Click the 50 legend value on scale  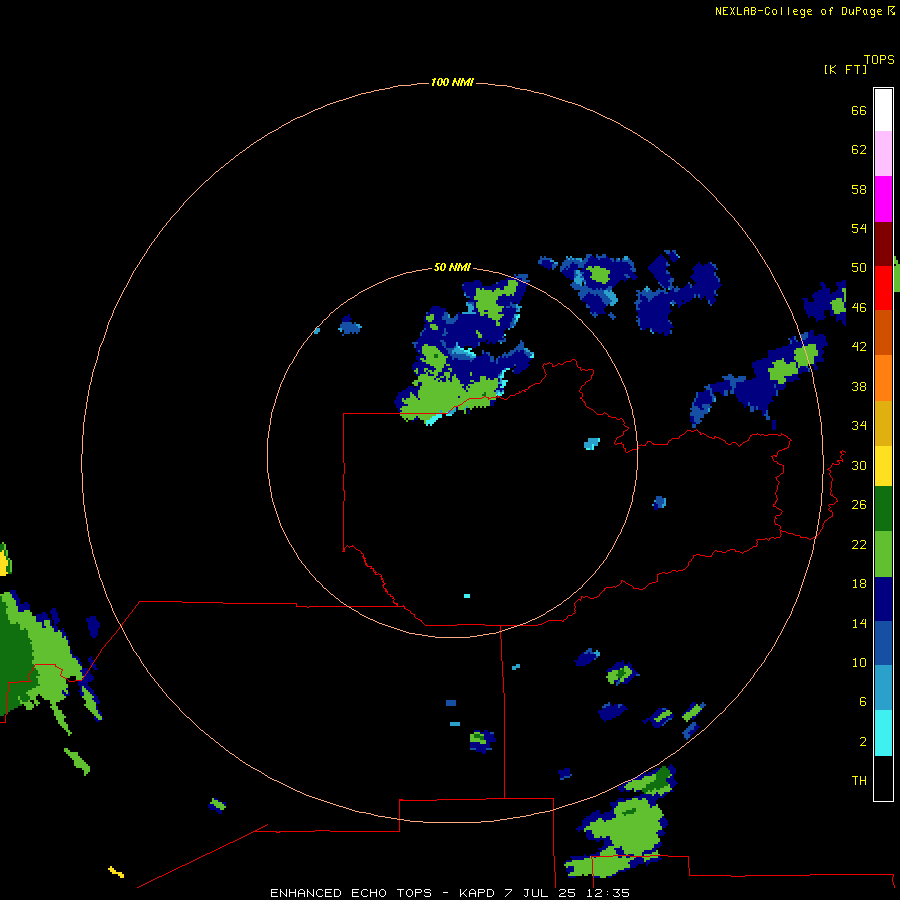[859, 268]
